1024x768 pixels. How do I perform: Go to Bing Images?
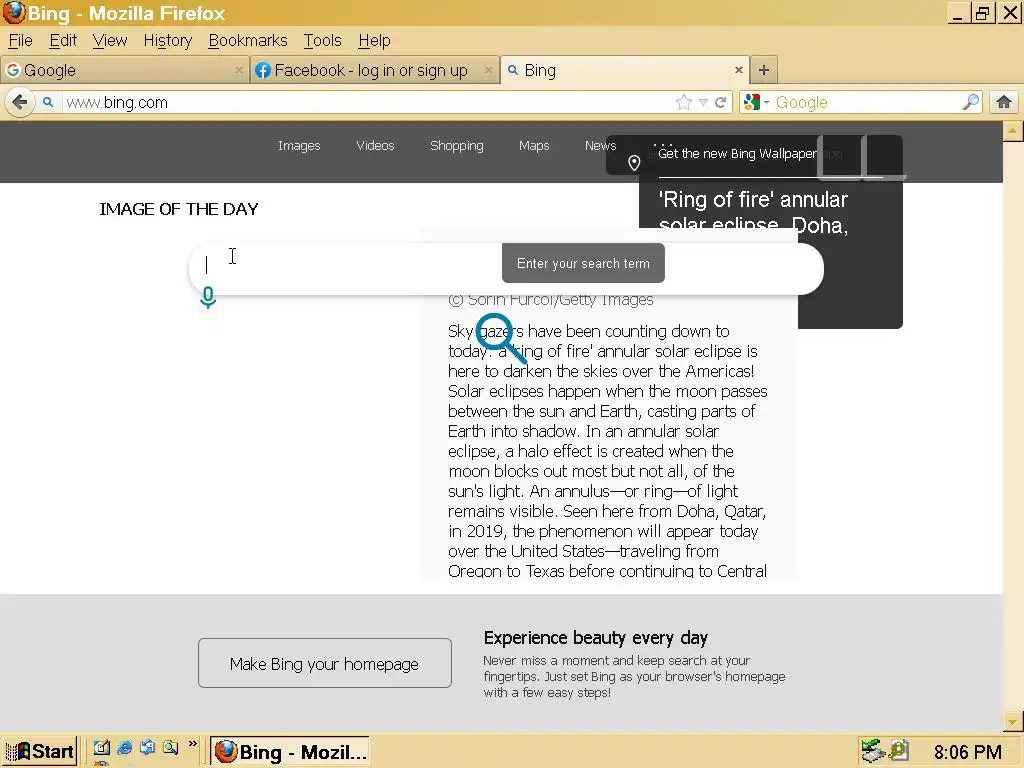pos(299,146)
